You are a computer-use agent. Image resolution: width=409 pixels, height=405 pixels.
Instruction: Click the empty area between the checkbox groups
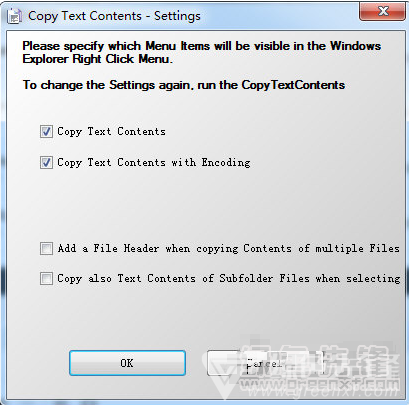204,207
